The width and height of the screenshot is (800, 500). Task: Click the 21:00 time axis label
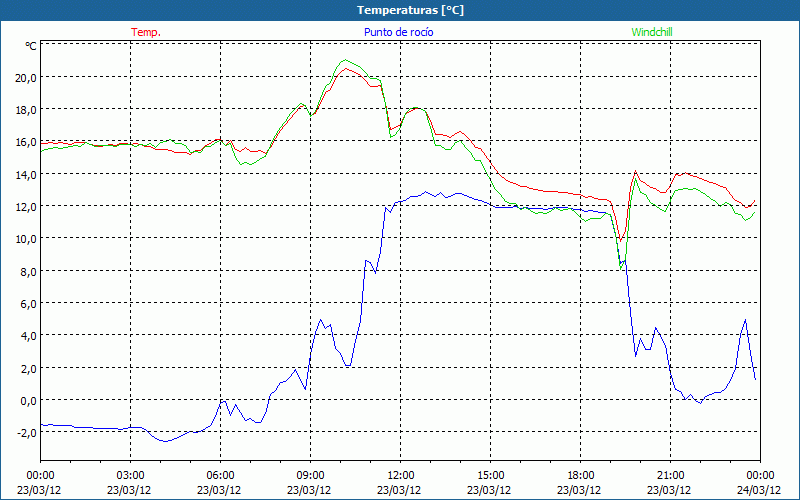670,476
